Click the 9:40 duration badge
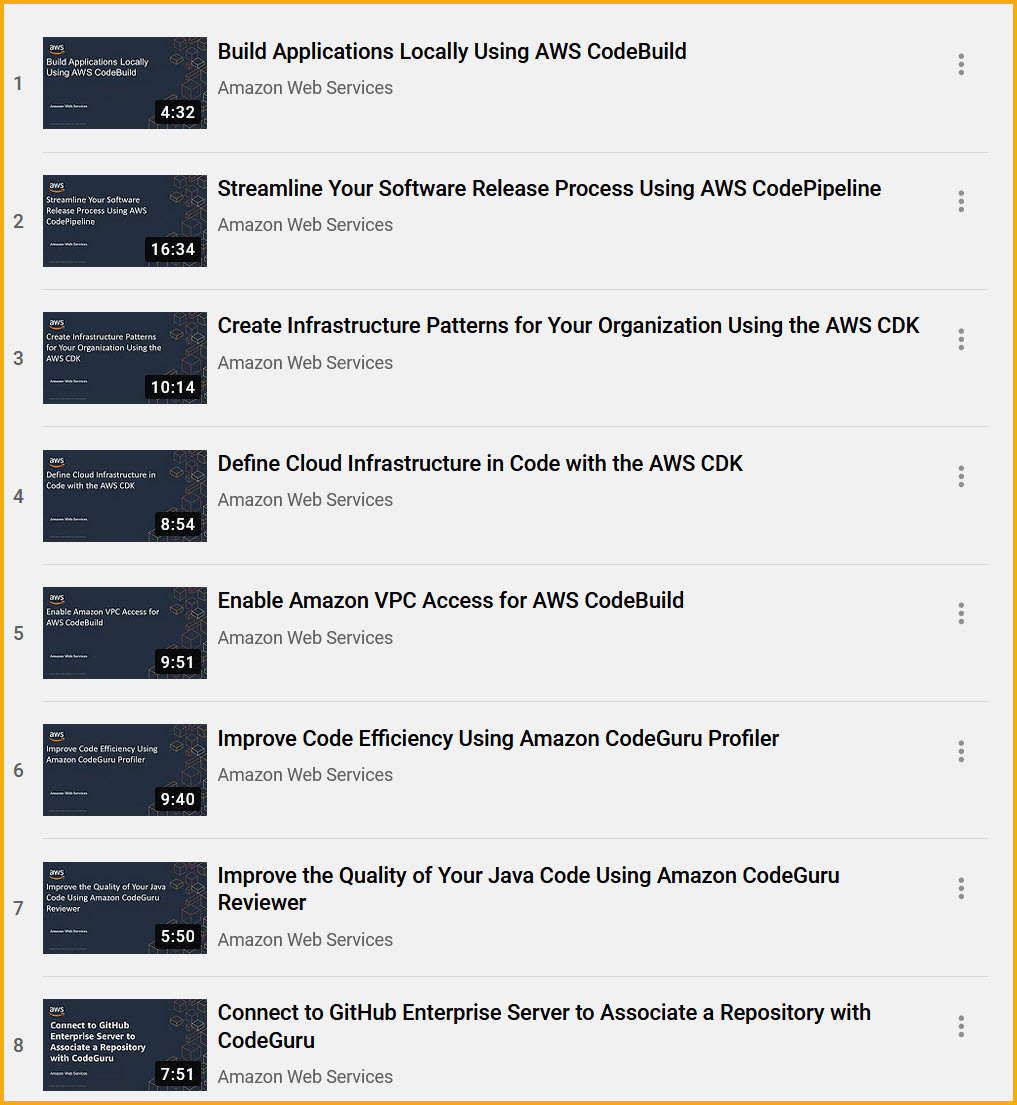Screen dimensions: 1017x1105 click(178, 799)
